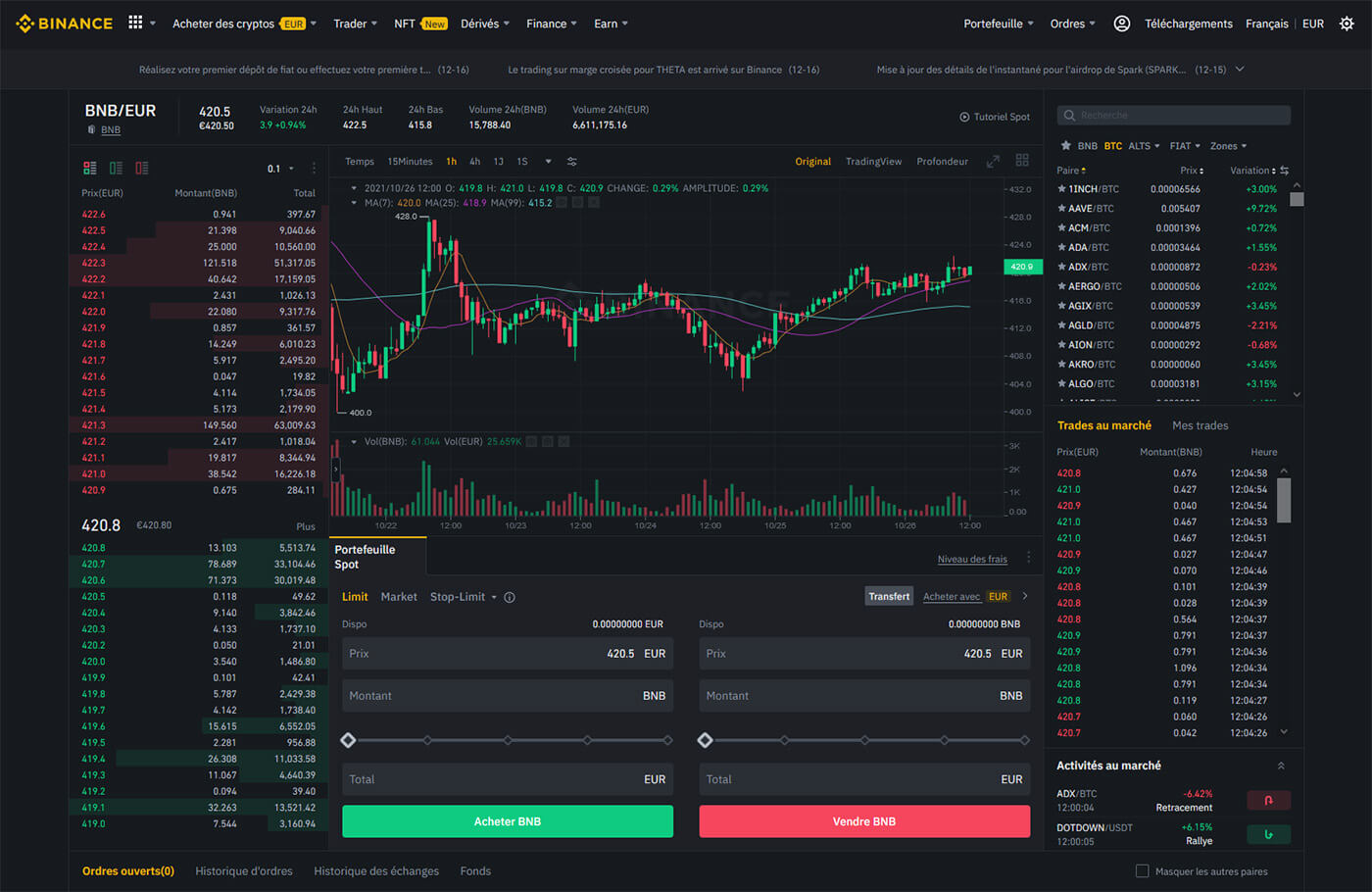This screenshot has width=1372, height=892.
Task: Open chart indicator settings icon
Action: (572, 162)
